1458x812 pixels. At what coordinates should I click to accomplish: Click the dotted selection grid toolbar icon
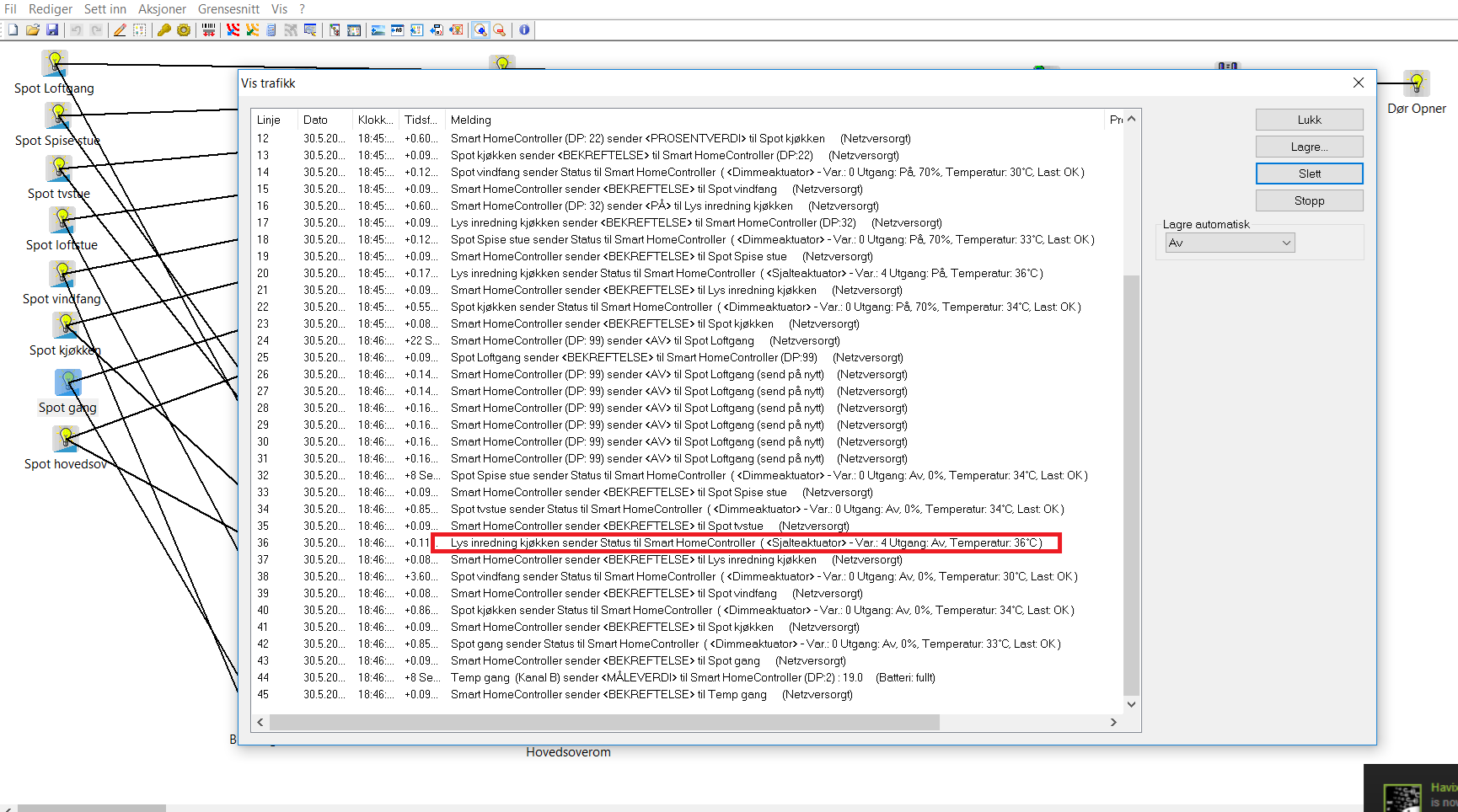(x=140, y=30)
